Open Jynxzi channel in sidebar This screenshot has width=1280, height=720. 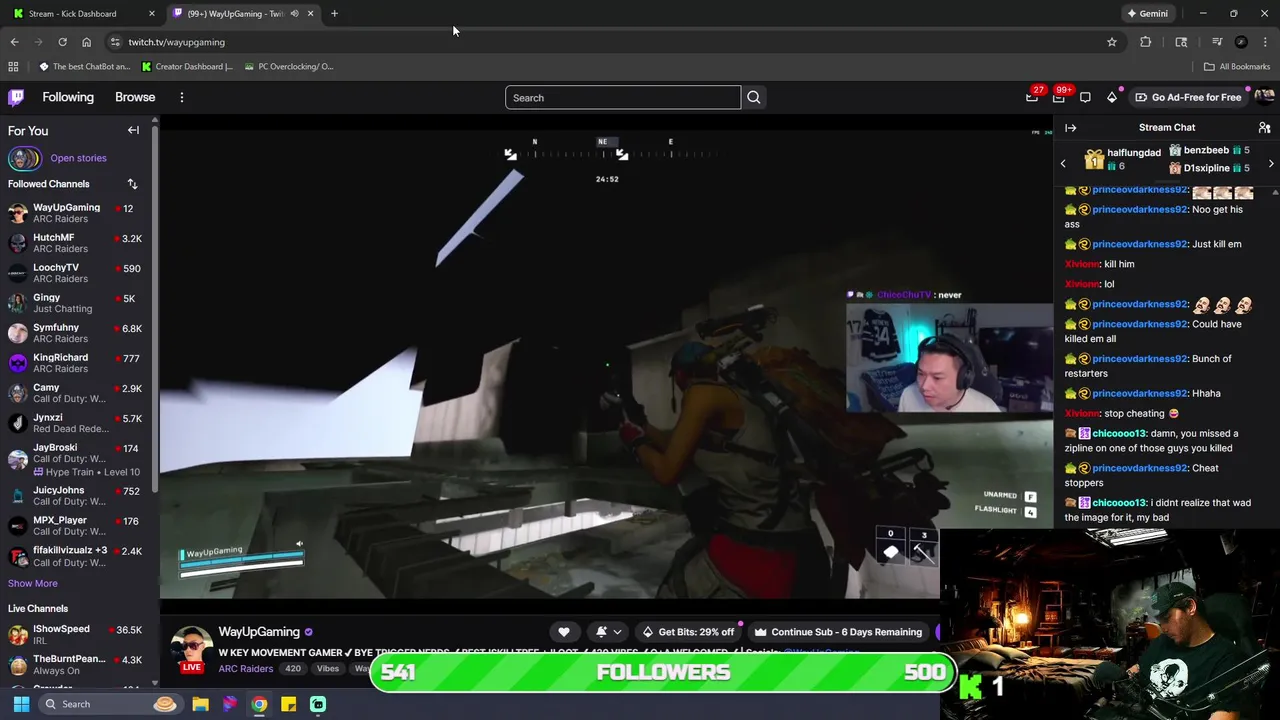(78, 423)
